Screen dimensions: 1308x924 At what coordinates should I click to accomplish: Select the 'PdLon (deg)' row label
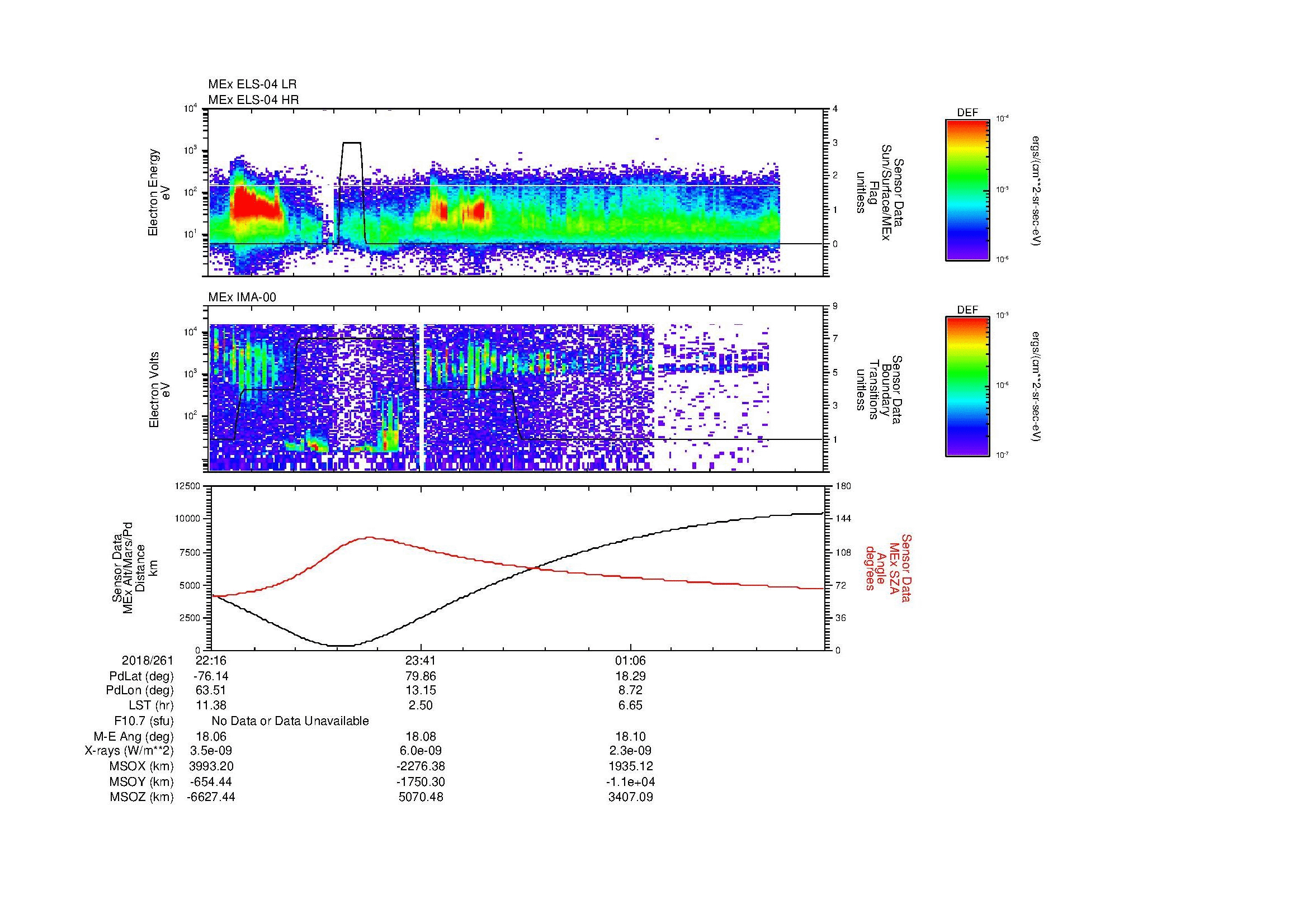[139, 690]
